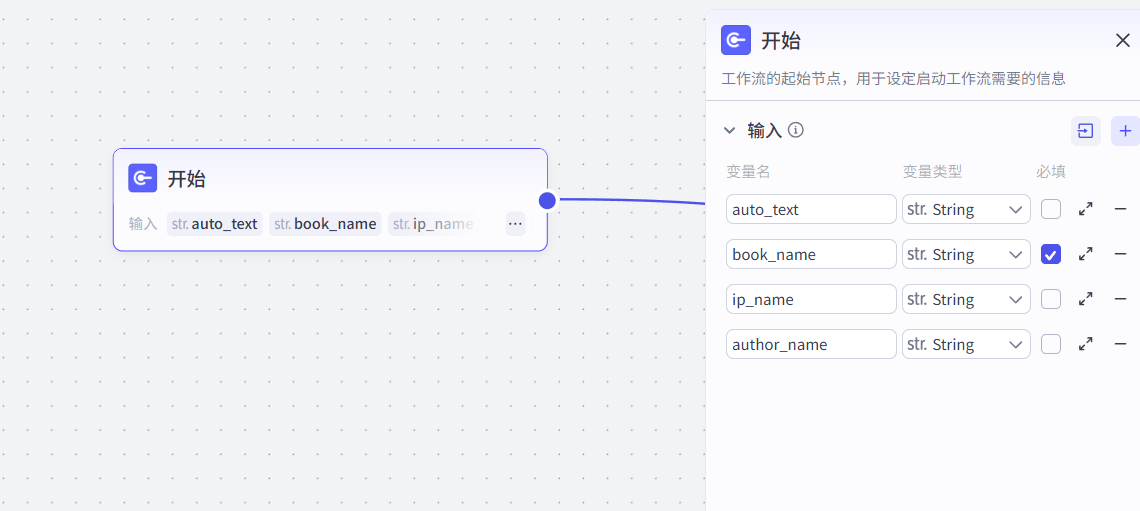This screenshot has height=511, width=1140.
Task: Delete the ip_name variable row
Action: [x=1120, y=299]
